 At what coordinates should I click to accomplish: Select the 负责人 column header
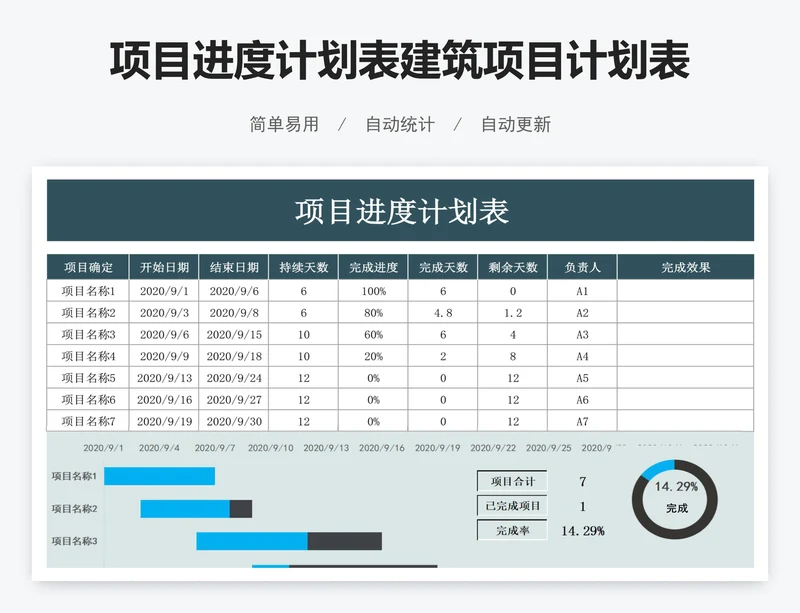click(x=582, y=267)
